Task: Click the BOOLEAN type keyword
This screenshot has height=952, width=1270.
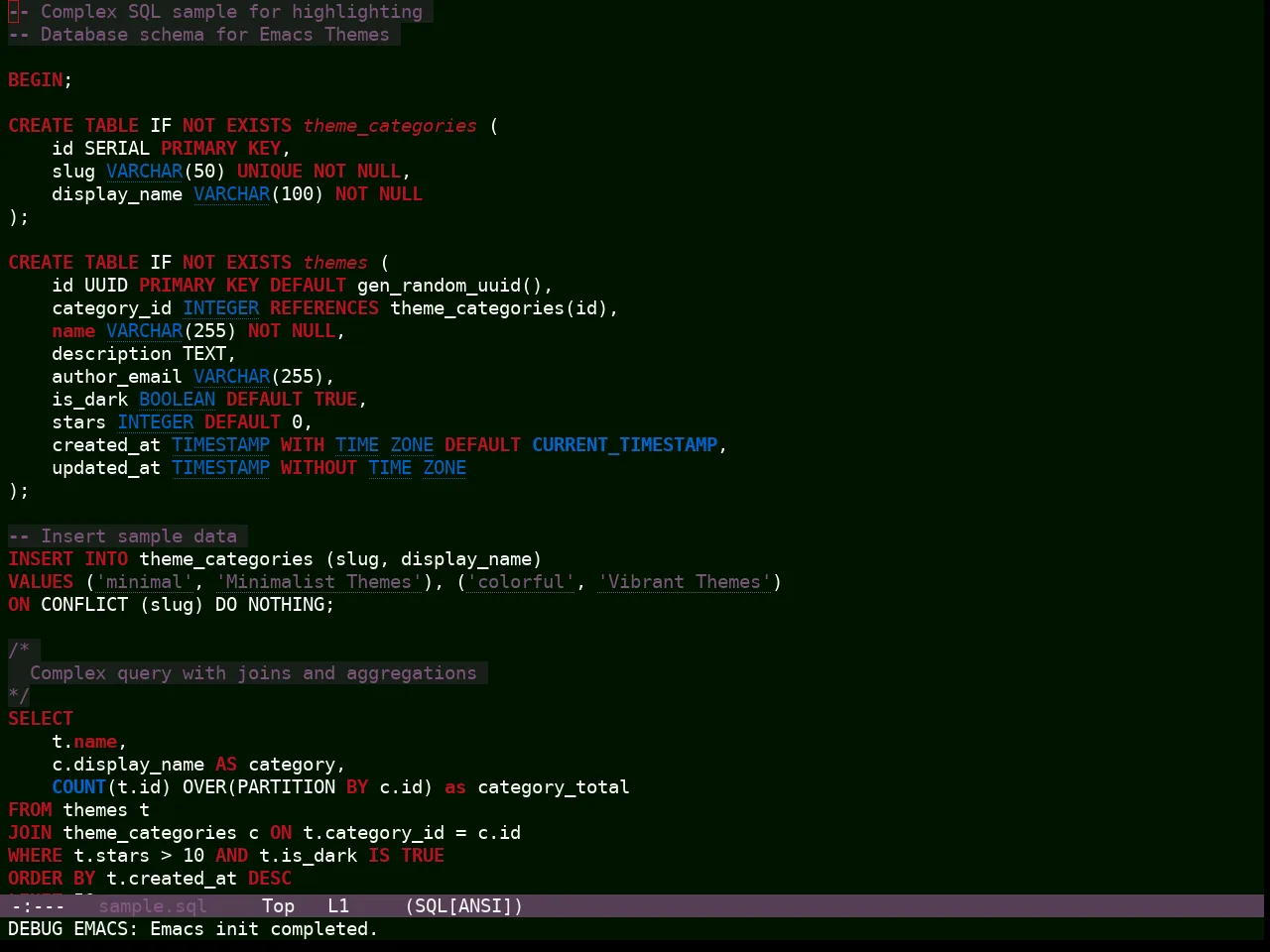Action: click(178, 400)
